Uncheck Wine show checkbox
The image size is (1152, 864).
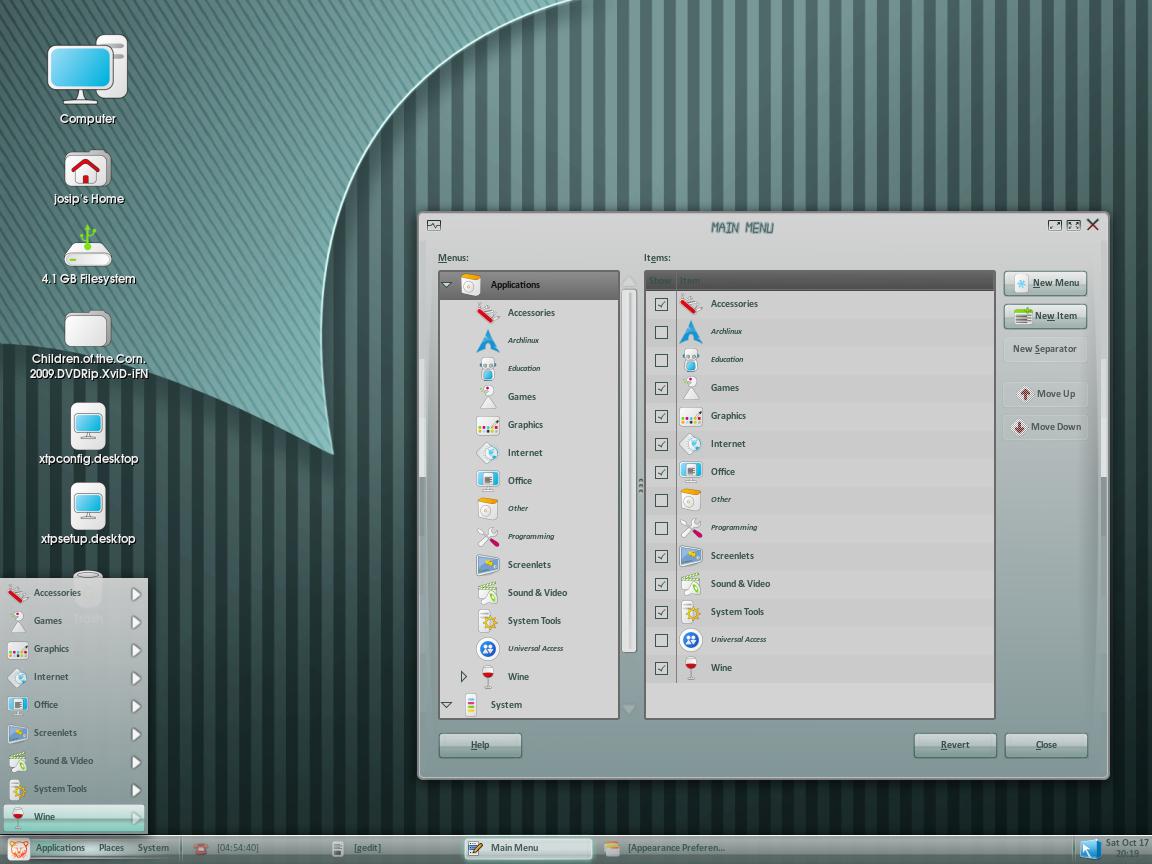coord(661,668)
